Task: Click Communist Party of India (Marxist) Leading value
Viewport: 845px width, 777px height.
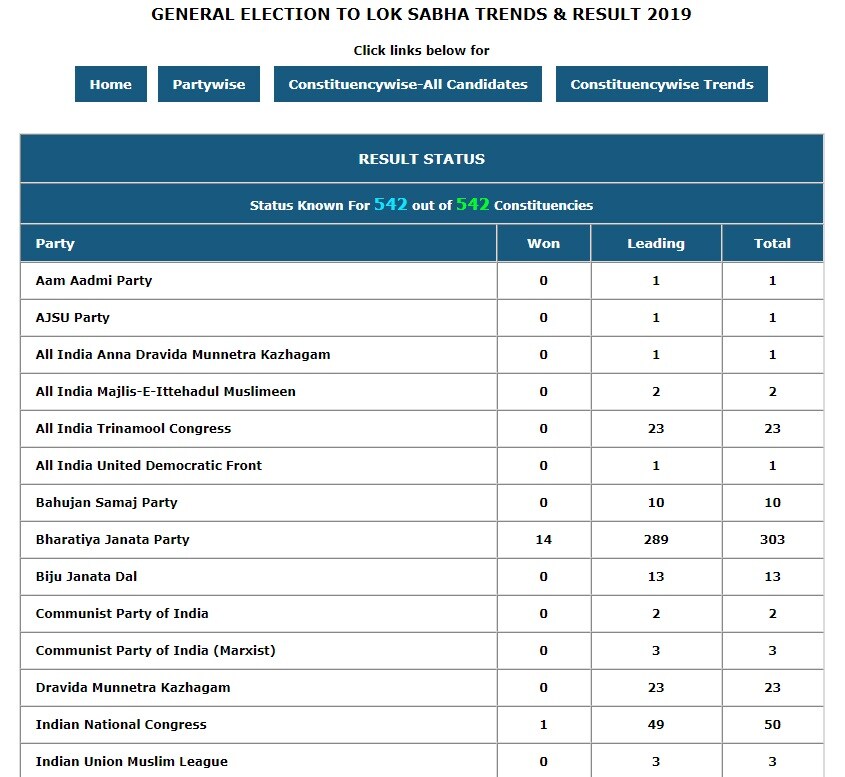Action: pos(656,650)
